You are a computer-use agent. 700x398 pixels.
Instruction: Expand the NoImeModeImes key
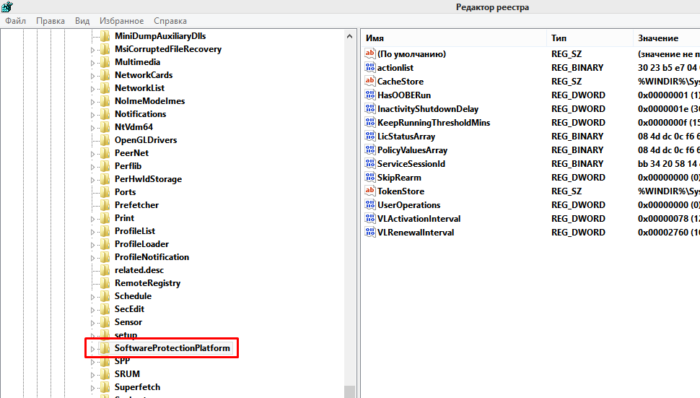[x=93, y=102]
